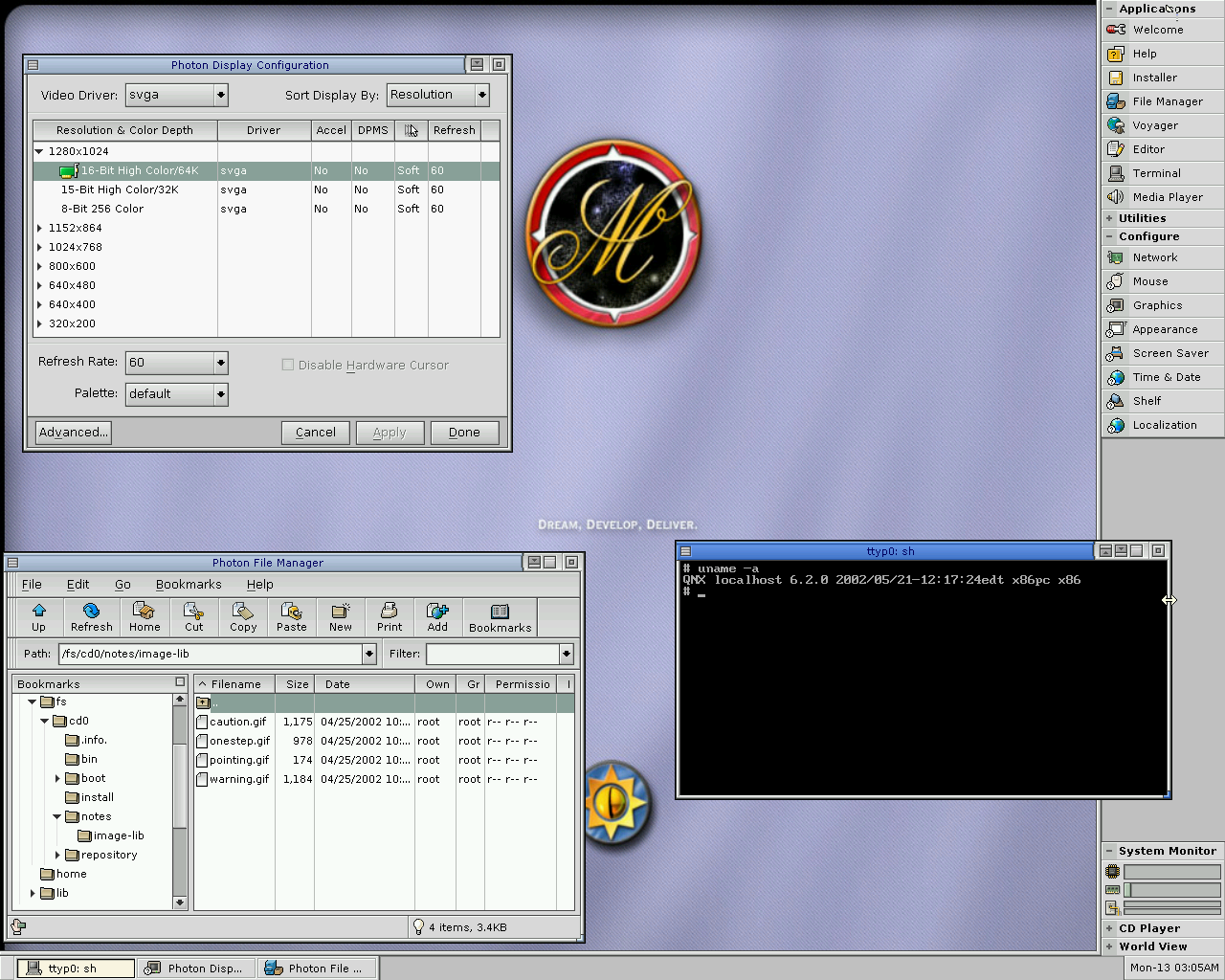Click the Advanced... button
The width and height of the screenshot is (1225, 980).
pyautogui.click(x=73, y=433)
